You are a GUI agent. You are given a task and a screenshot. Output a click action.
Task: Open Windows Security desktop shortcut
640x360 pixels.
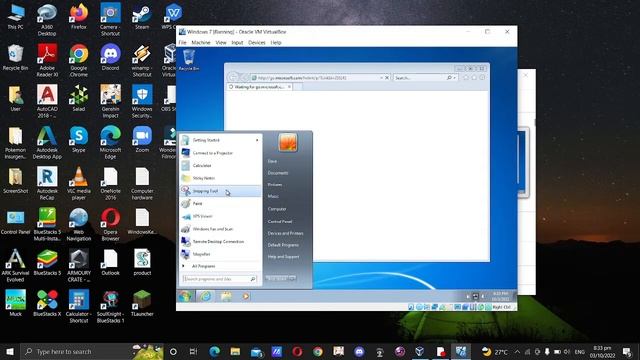[142, 101]
